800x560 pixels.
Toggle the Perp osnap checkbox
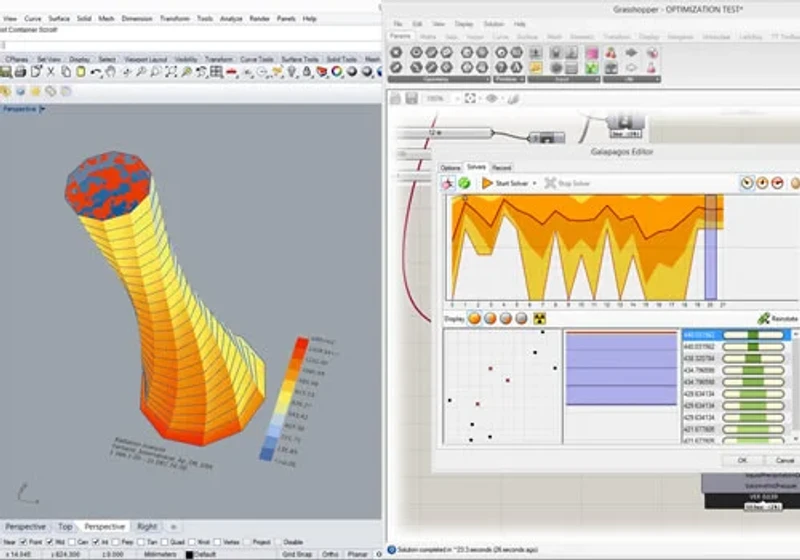click(x=115, y=542)
